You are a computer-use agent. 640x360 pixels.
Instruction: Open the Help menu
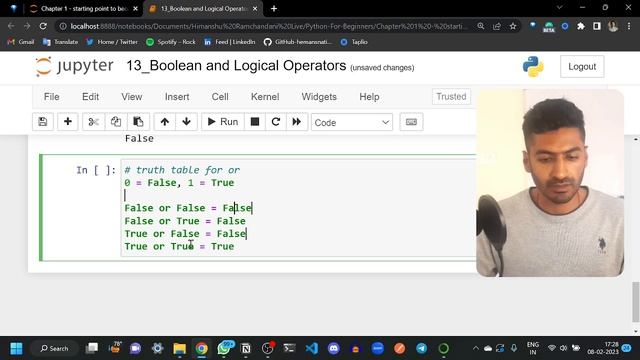point(369,97)
